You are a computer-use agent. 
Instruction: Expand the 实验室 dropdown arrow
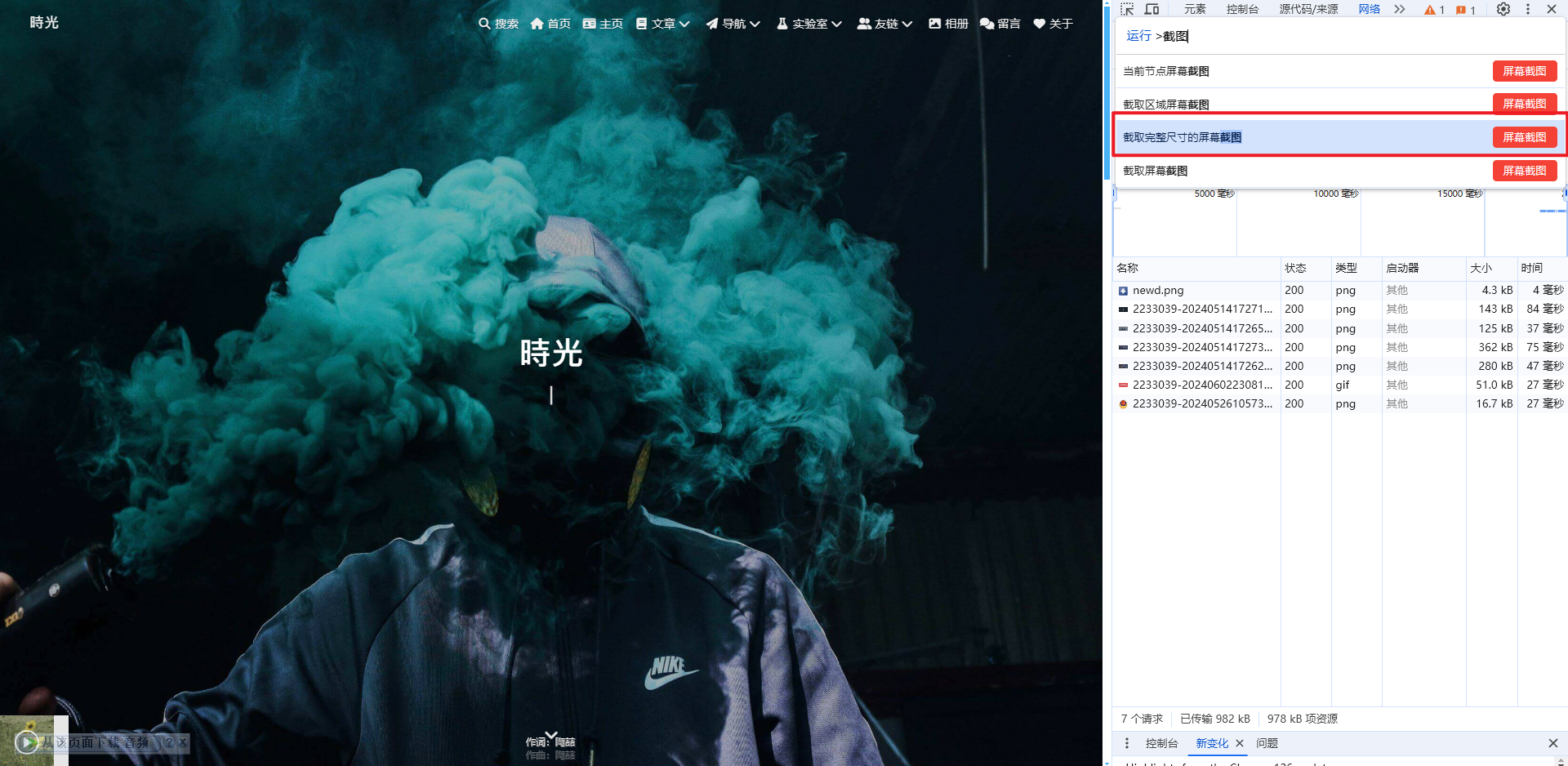point(836,24)
